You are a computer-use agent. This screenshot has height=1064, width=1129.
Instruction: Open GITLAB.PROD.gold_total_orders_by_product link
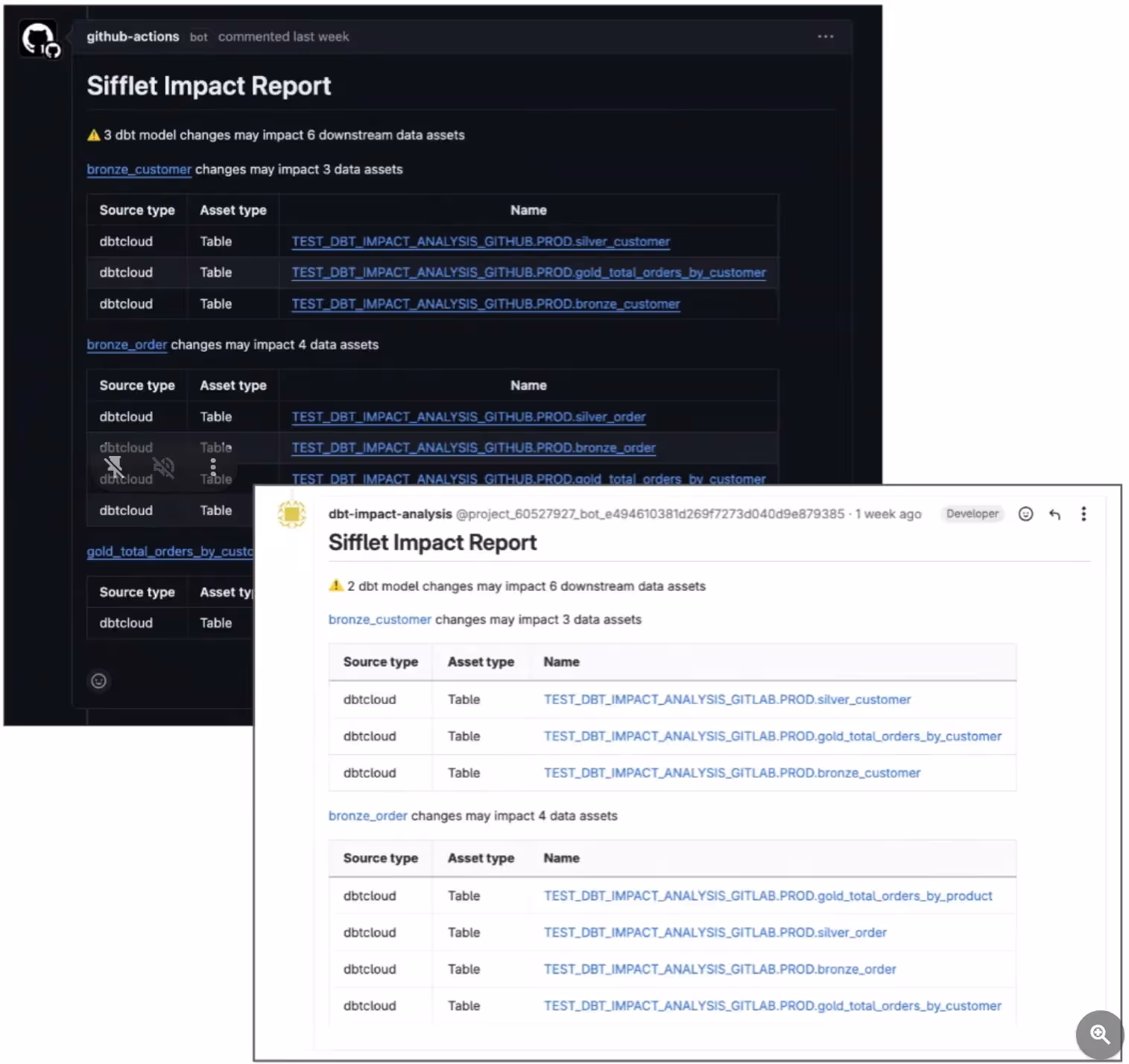pos(768,896)
